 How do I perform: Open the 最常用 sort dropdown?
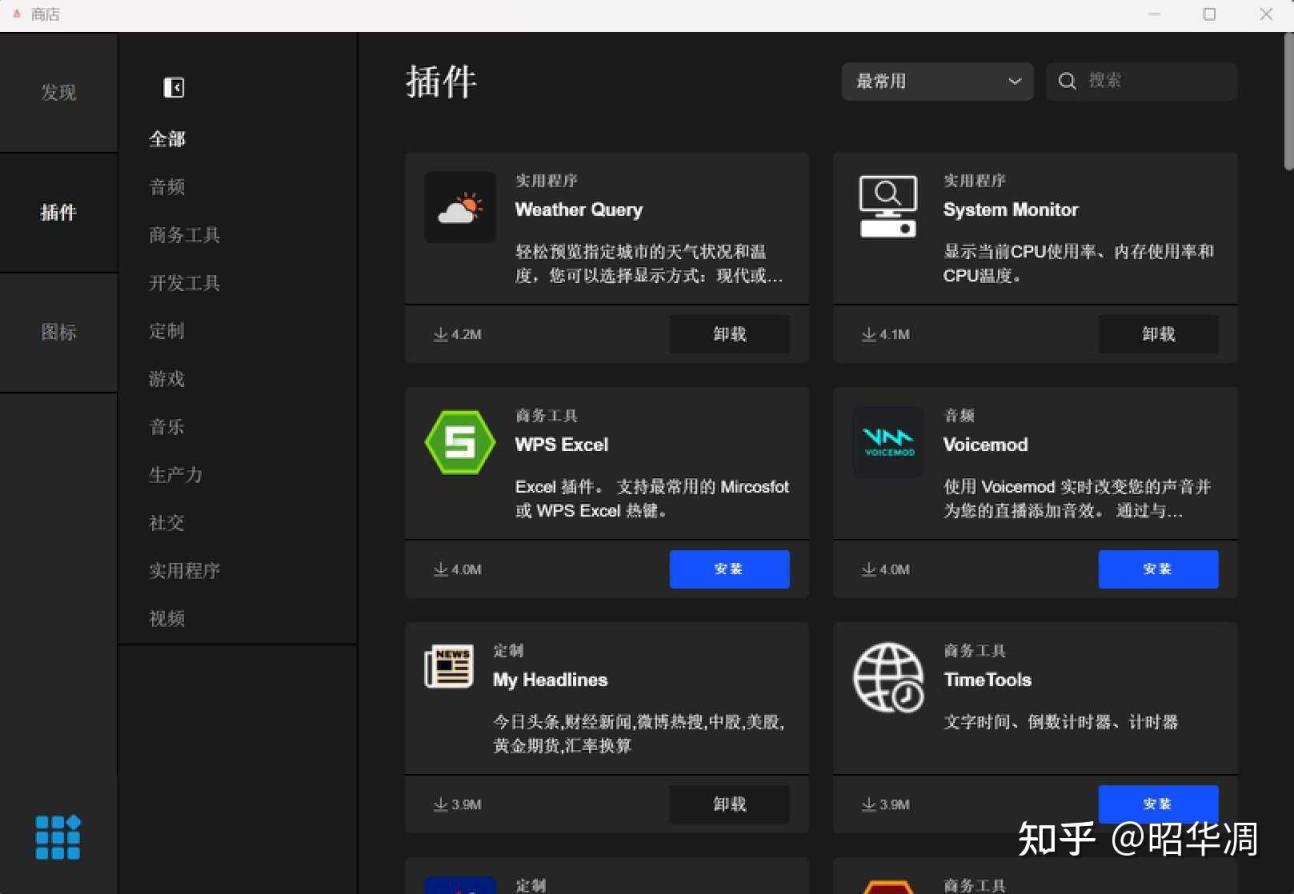(x=938, y=81)
